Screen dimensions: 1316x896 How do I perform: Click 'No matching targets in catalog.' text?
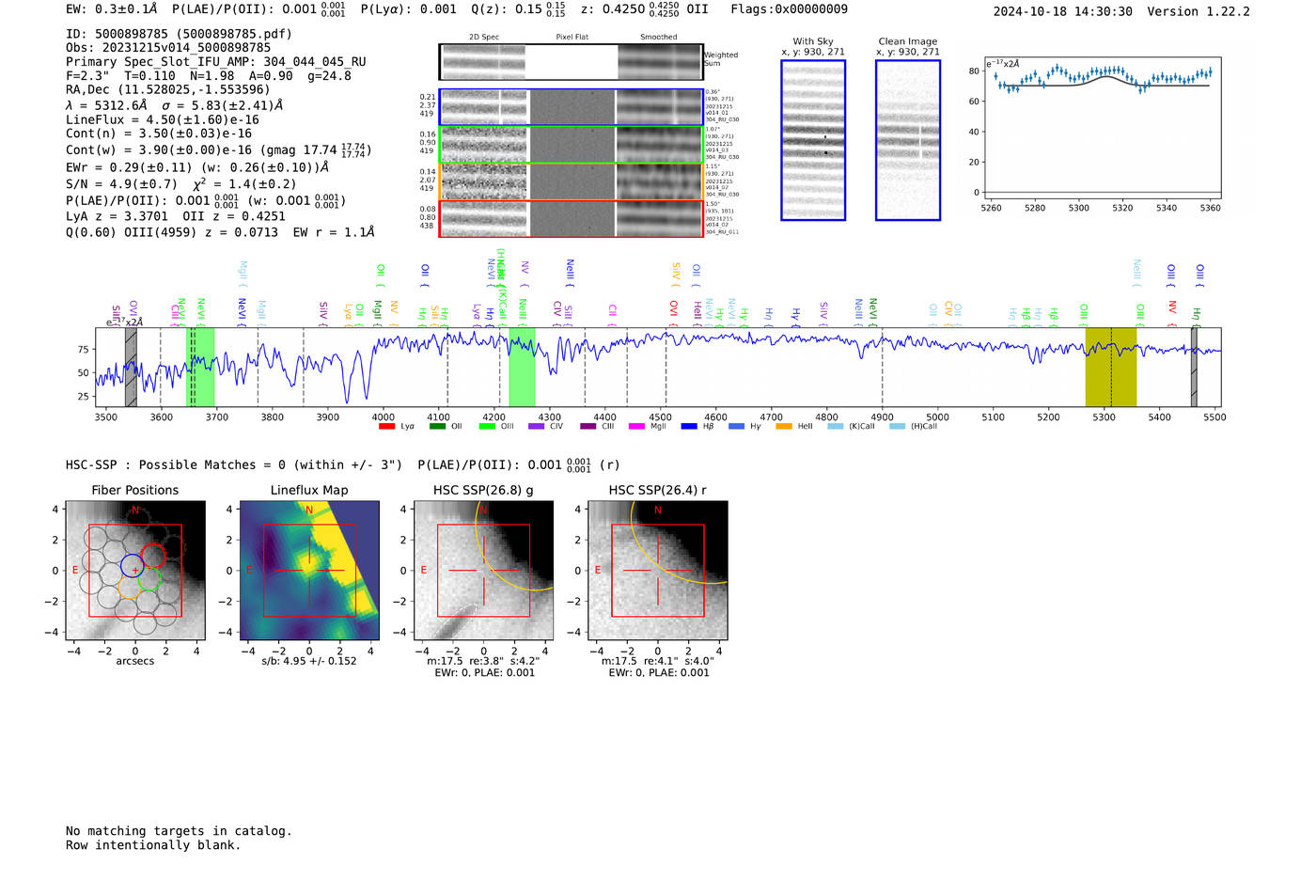[x=179, y=831]
